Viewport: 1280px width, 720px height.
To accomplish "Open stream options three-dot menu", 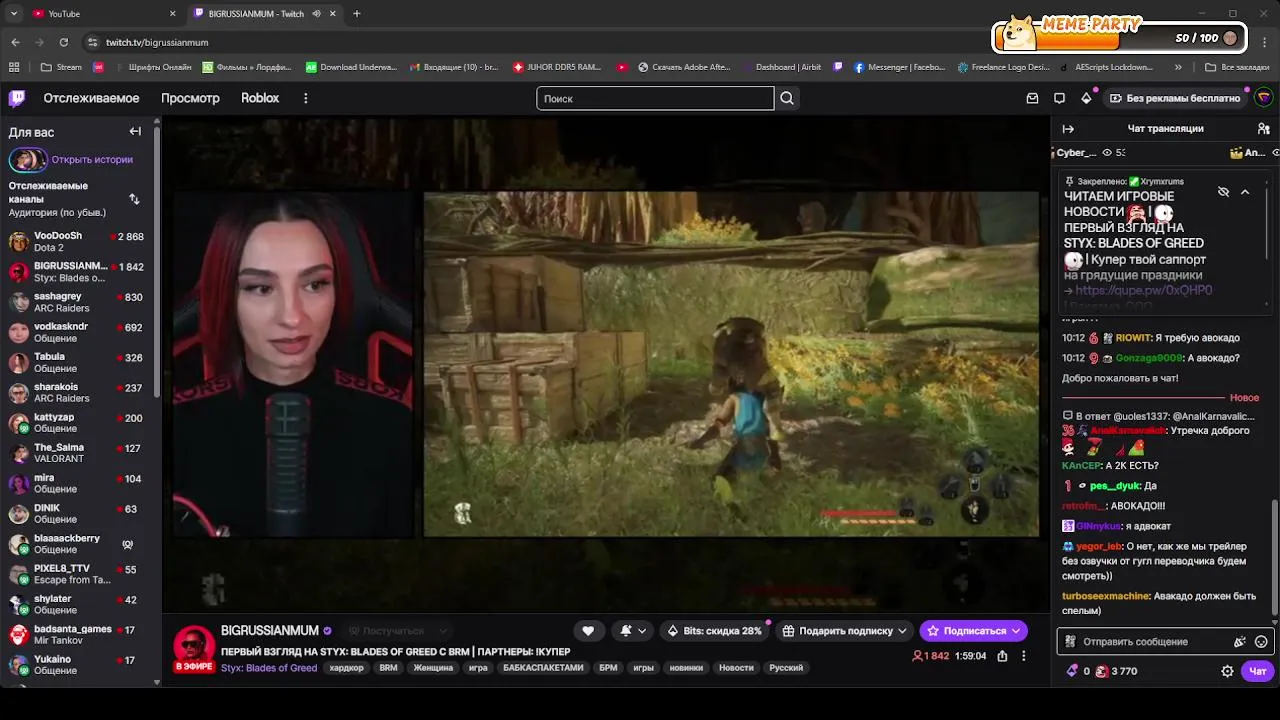I will pyautogui.click(x=1023, y=656).
